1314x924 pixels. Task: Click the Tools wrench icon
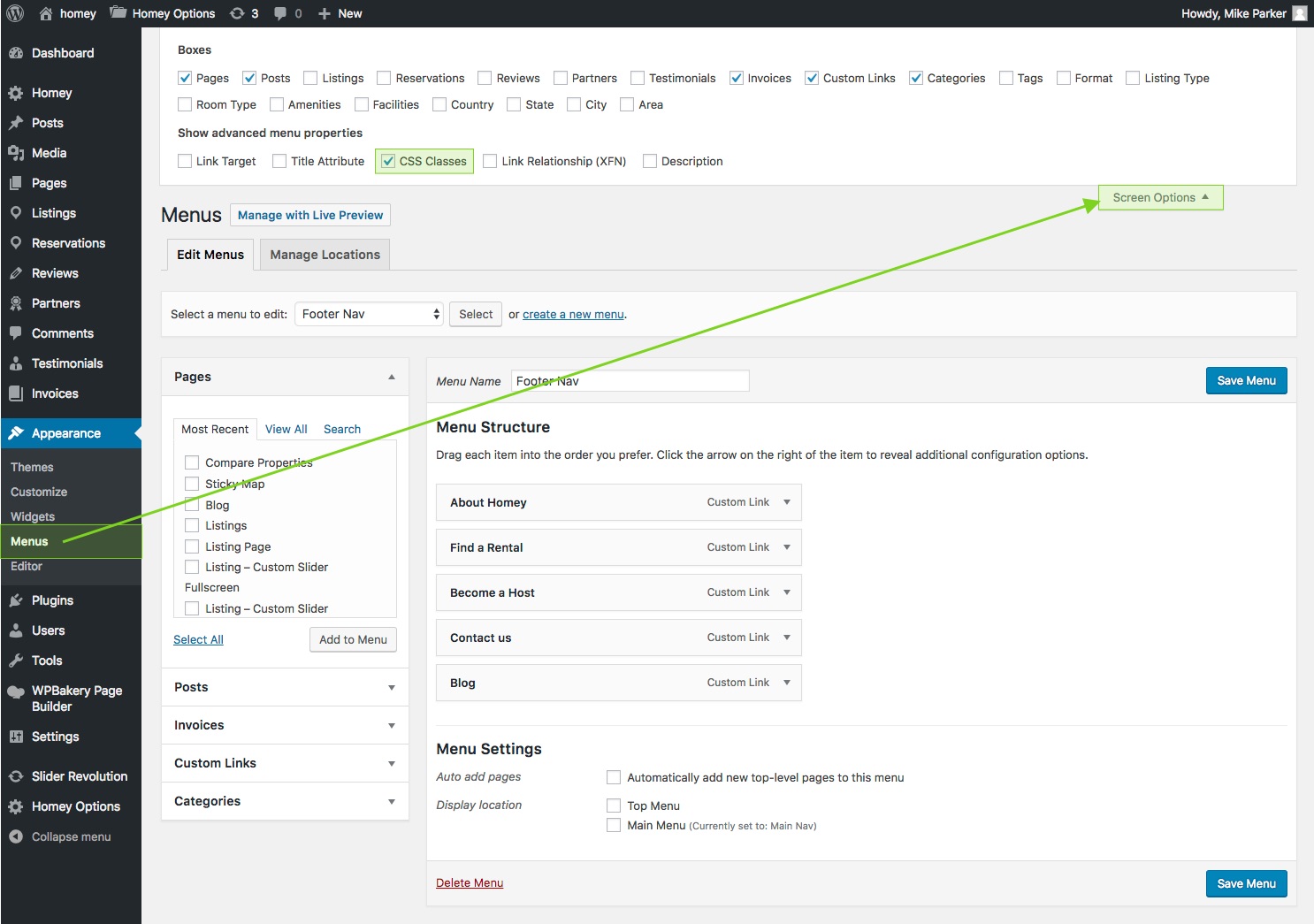[x=16, y=661]
